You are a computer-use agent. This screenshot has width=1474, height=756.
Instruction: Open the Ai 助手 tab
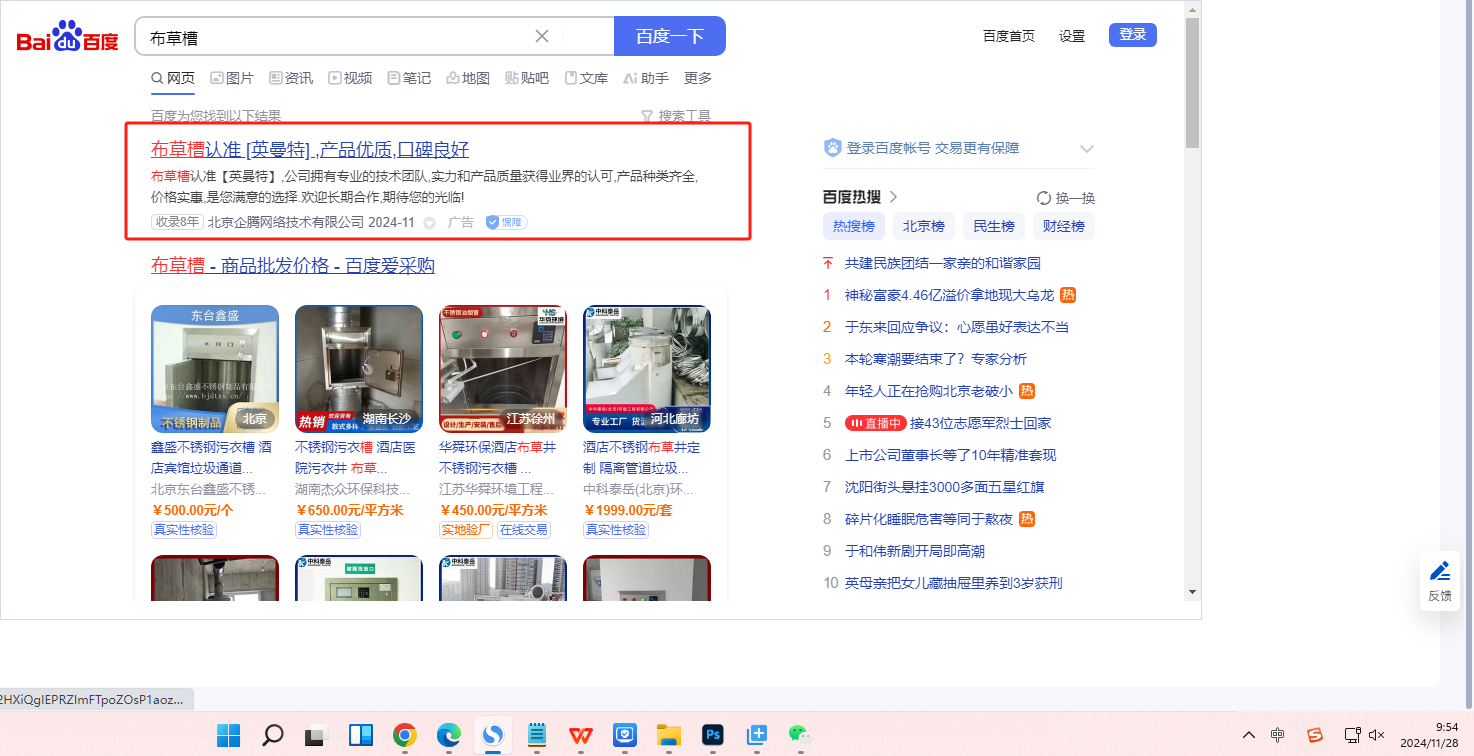coord(646,78)
